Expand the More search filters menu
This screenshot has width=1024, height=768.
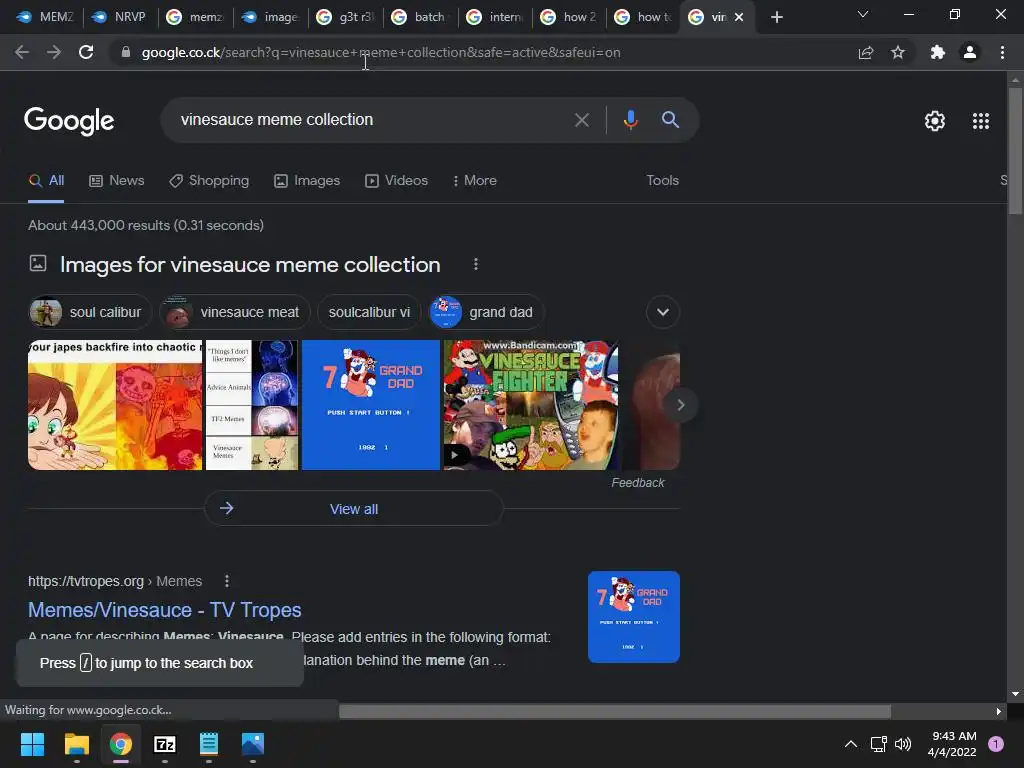click(475, 180)
